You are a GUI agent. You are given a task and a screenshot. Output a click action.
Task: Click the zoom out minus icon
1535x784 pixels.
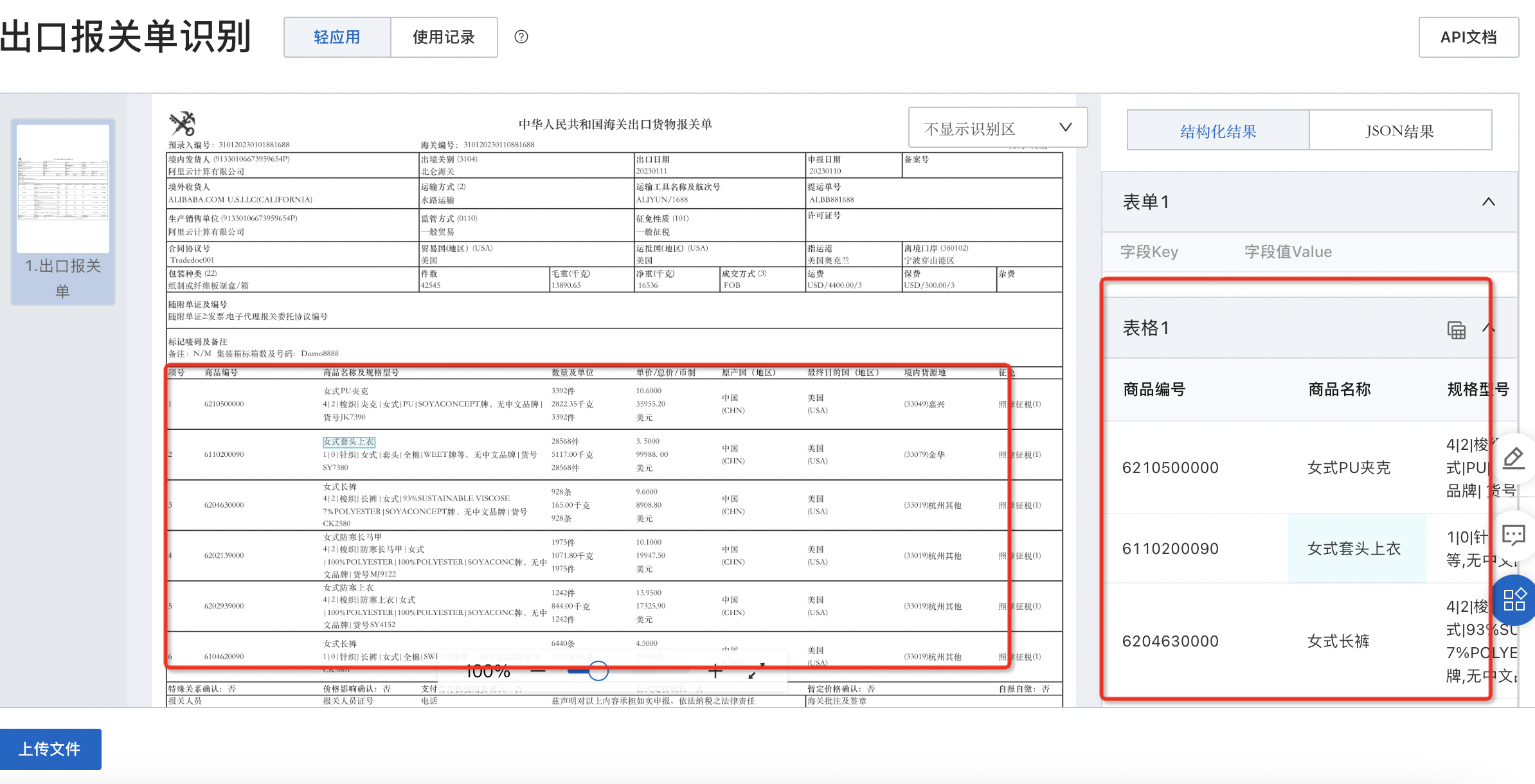coord(538,672)
